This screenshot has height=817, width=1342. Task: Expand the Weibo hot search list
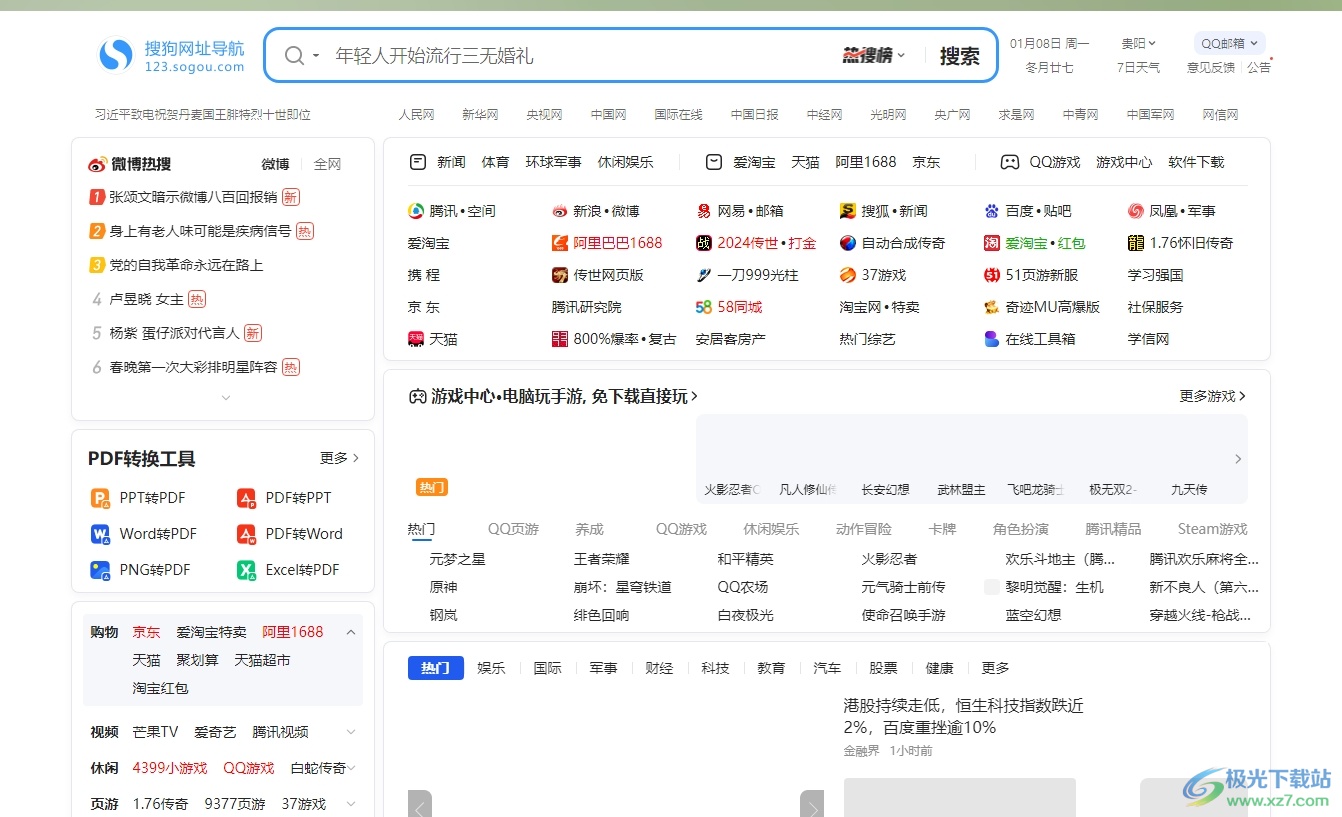click(x=226, y=398)
